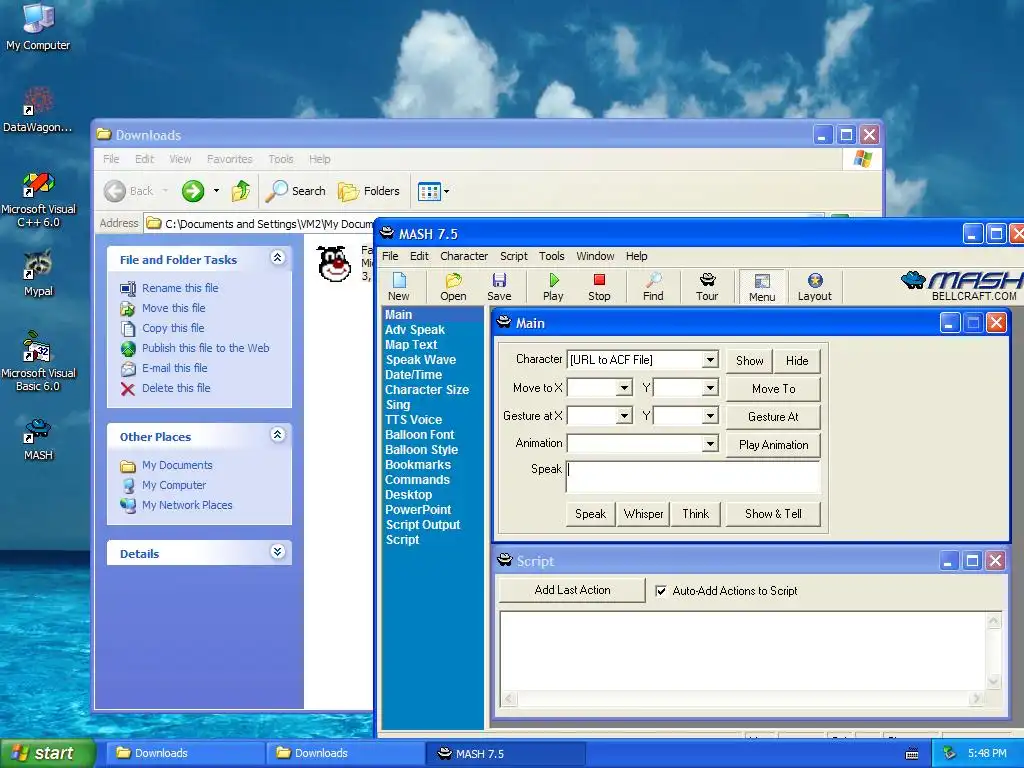Click the Add Last Action button
This screenshot has width=1024, height=768.
[x=572, y=590]
